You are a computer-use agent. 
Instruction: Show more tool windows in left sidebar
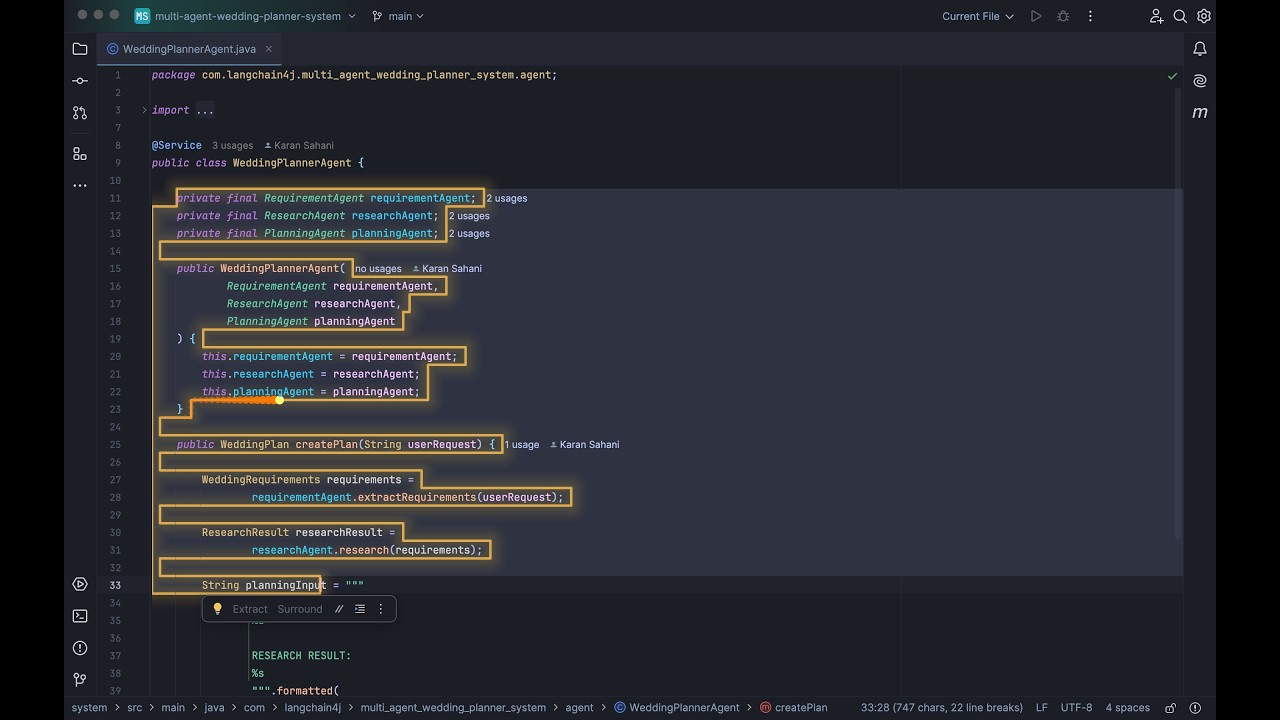tap(80, 185)
